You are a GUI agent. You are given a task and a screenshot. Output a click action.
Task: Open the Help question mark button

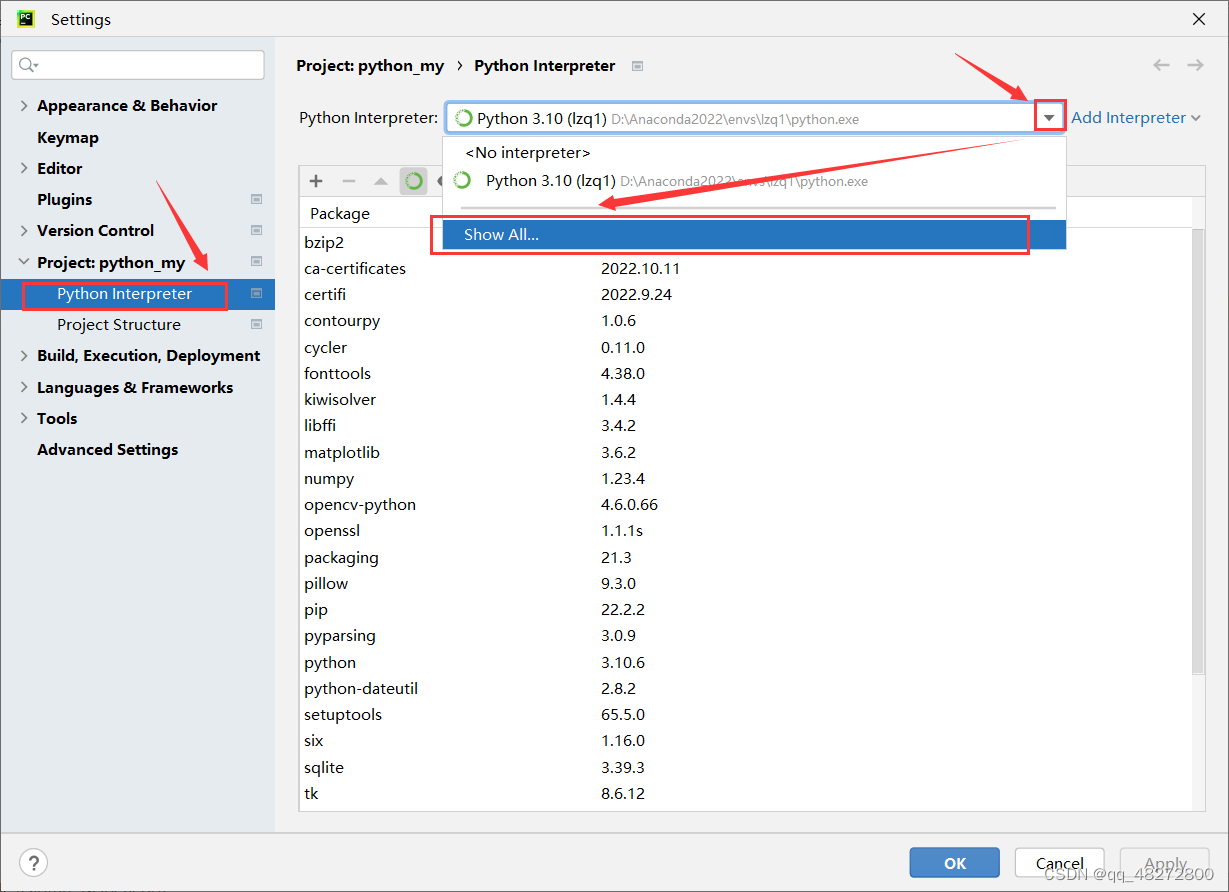(33, 862)
